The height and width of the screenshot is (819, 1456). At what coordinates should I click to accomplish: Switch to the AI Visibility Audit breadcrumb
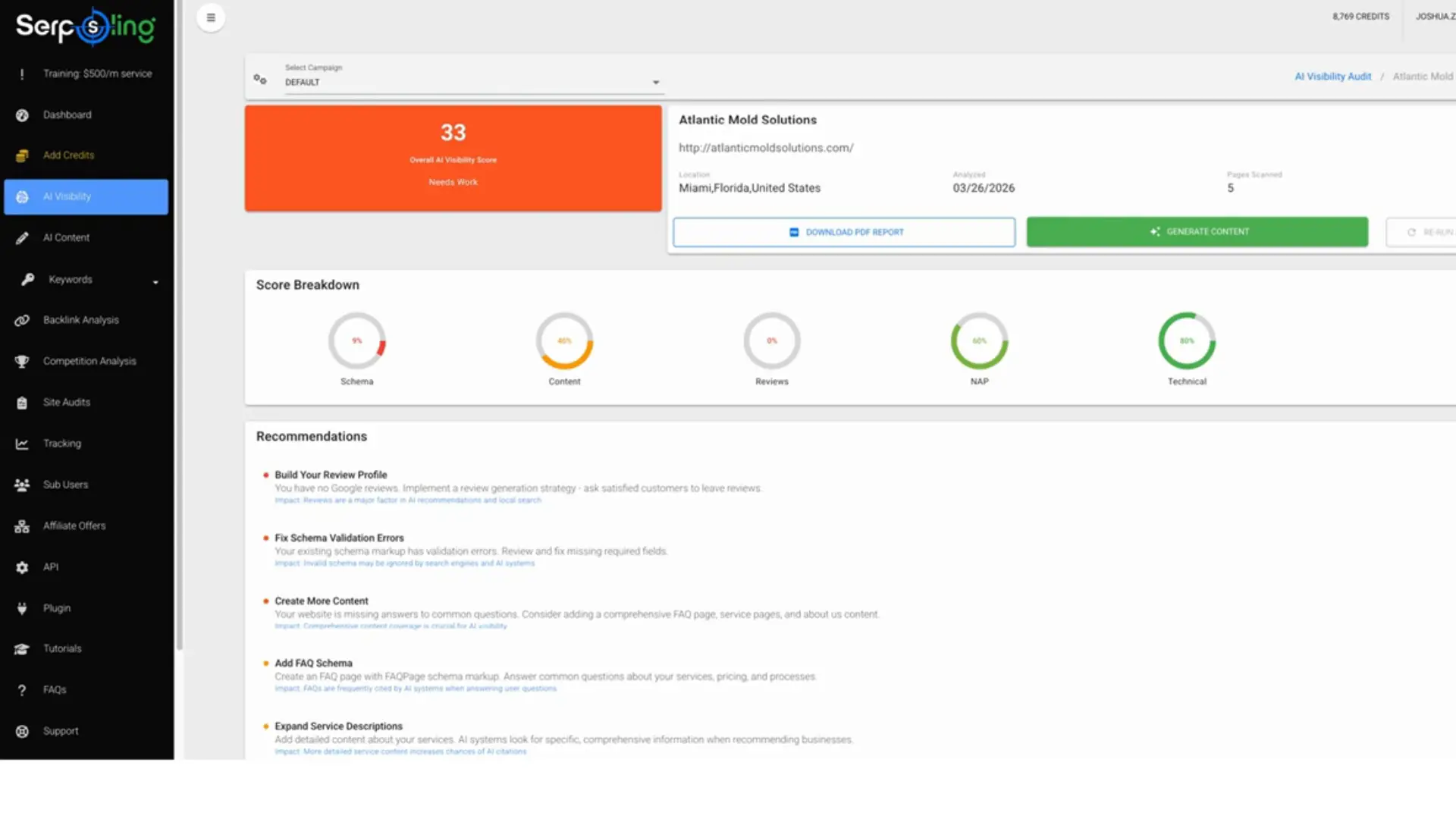click(1332, 76)
